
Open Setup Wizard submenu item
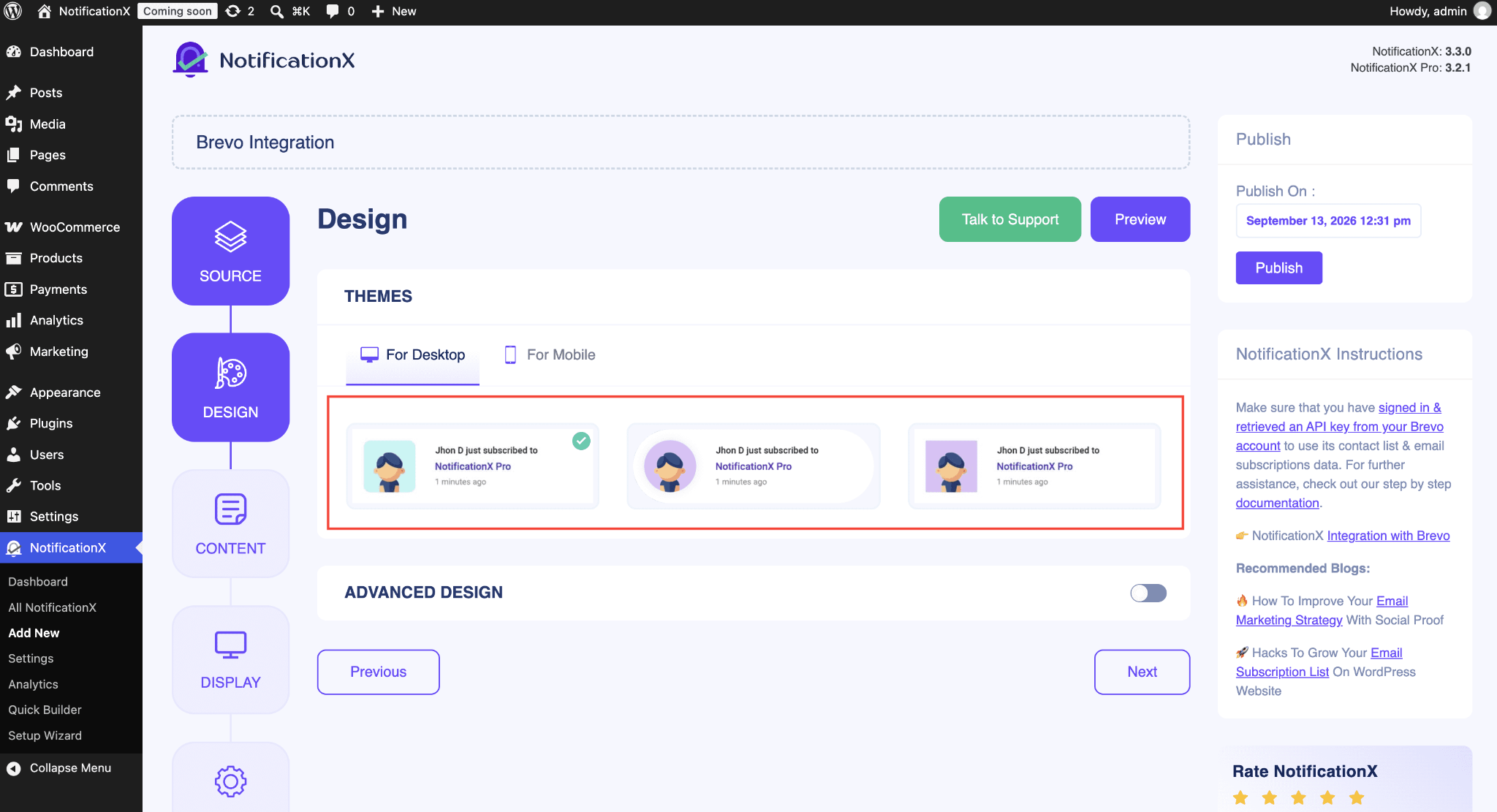[45, 735]
